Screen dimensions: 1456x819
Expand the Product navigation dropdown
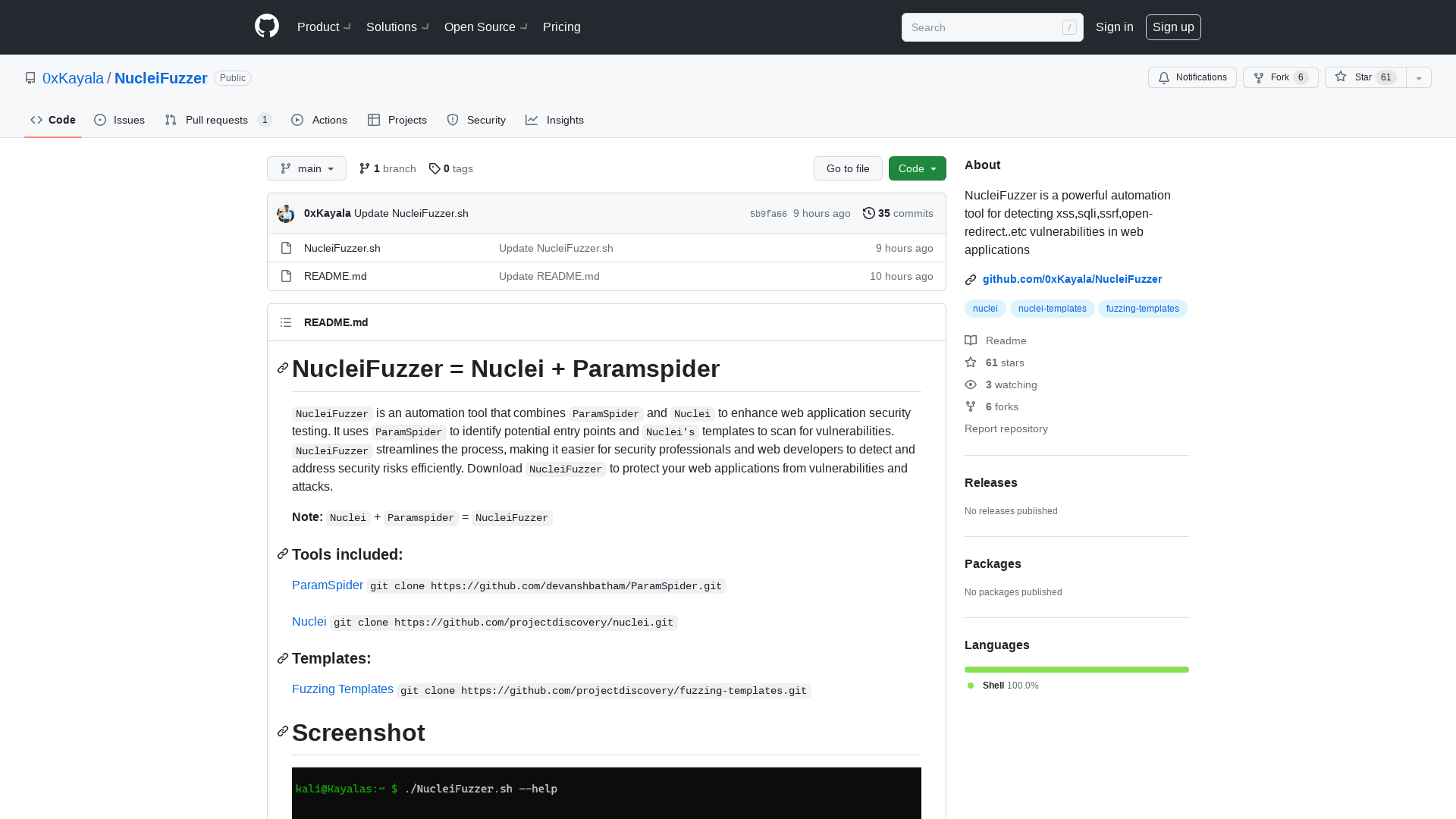tap(324, 27)
